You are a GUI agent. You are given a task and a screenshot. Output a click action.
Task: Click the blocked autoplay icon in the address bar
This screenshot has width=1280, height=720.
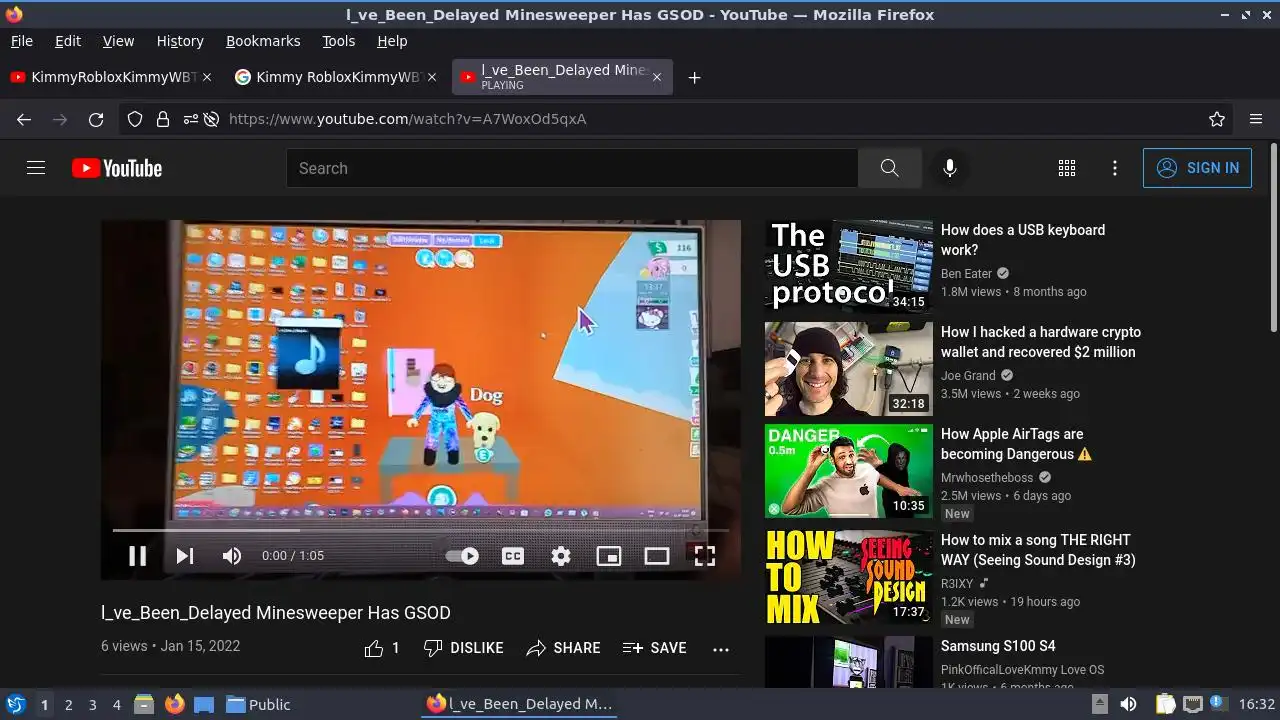[211, 119]
